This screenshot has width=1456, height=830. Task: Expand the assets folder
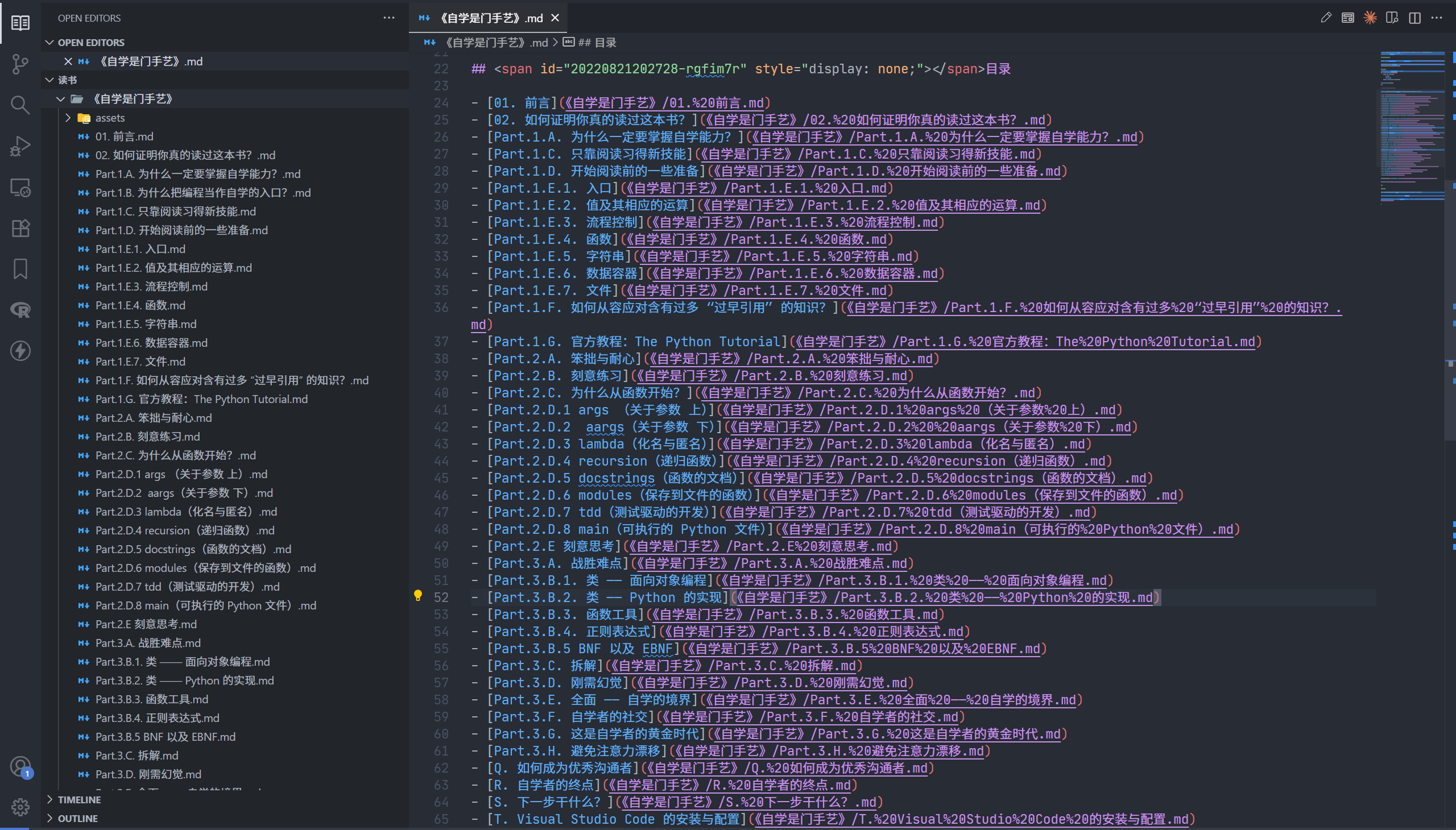pyautogui.click(x=68, y=118)
